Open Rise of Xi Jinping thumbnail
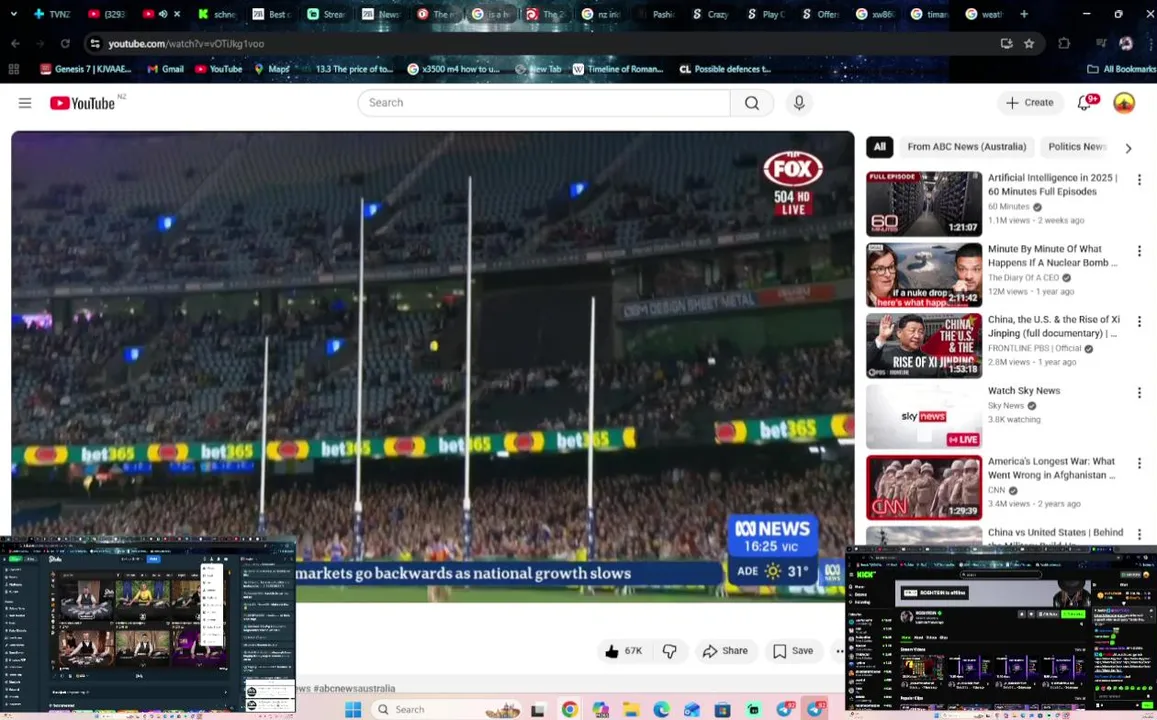Screen dimensions: 1157x720 pos(924,346)
